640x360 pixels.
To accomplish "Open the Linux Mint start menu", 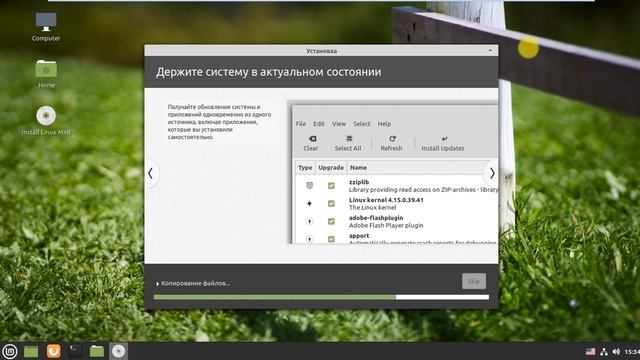I will pos(10,351).
